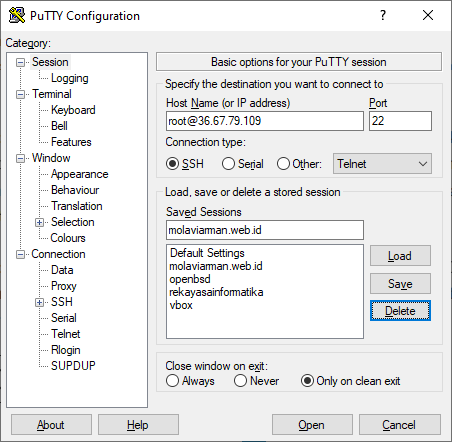Click the Load session button
This screenshot has width=452, height=442.
coord(400,256)
